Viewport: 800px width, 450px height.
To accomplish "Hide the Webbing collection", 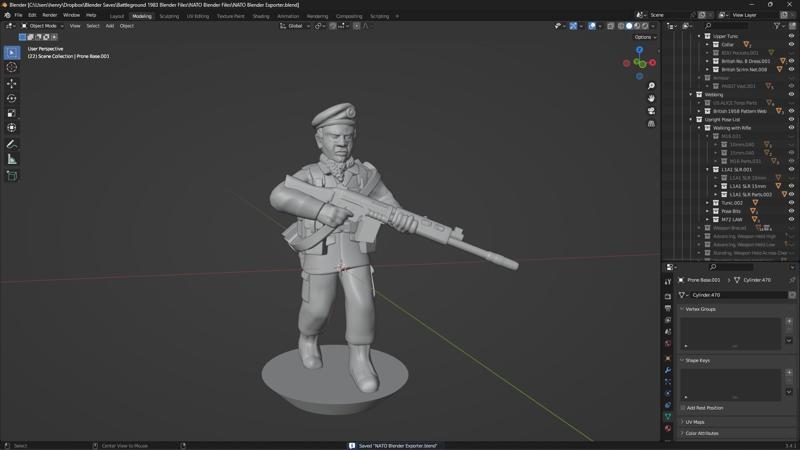I will pos(791,94).
